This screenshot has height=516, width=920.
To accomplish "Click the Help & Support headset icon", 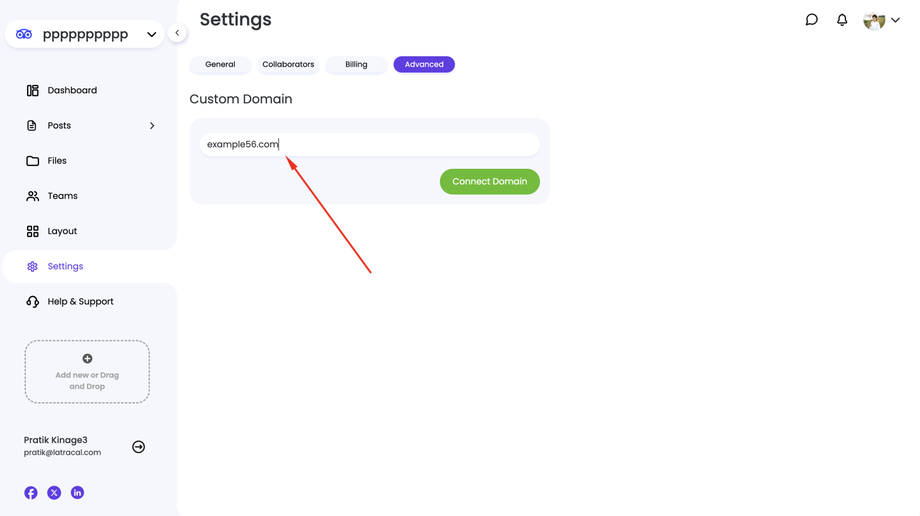I will pos(33,301).
